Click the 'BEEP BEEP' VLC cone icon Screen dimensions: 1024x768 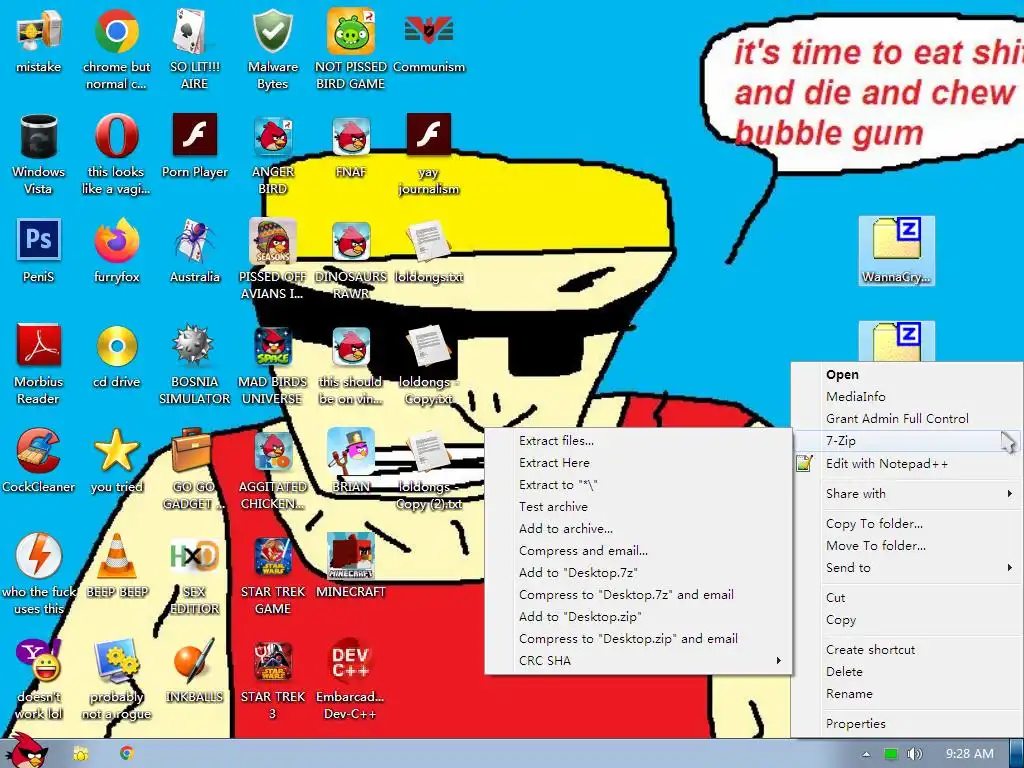pyautogui.click(x=116, y=556)
